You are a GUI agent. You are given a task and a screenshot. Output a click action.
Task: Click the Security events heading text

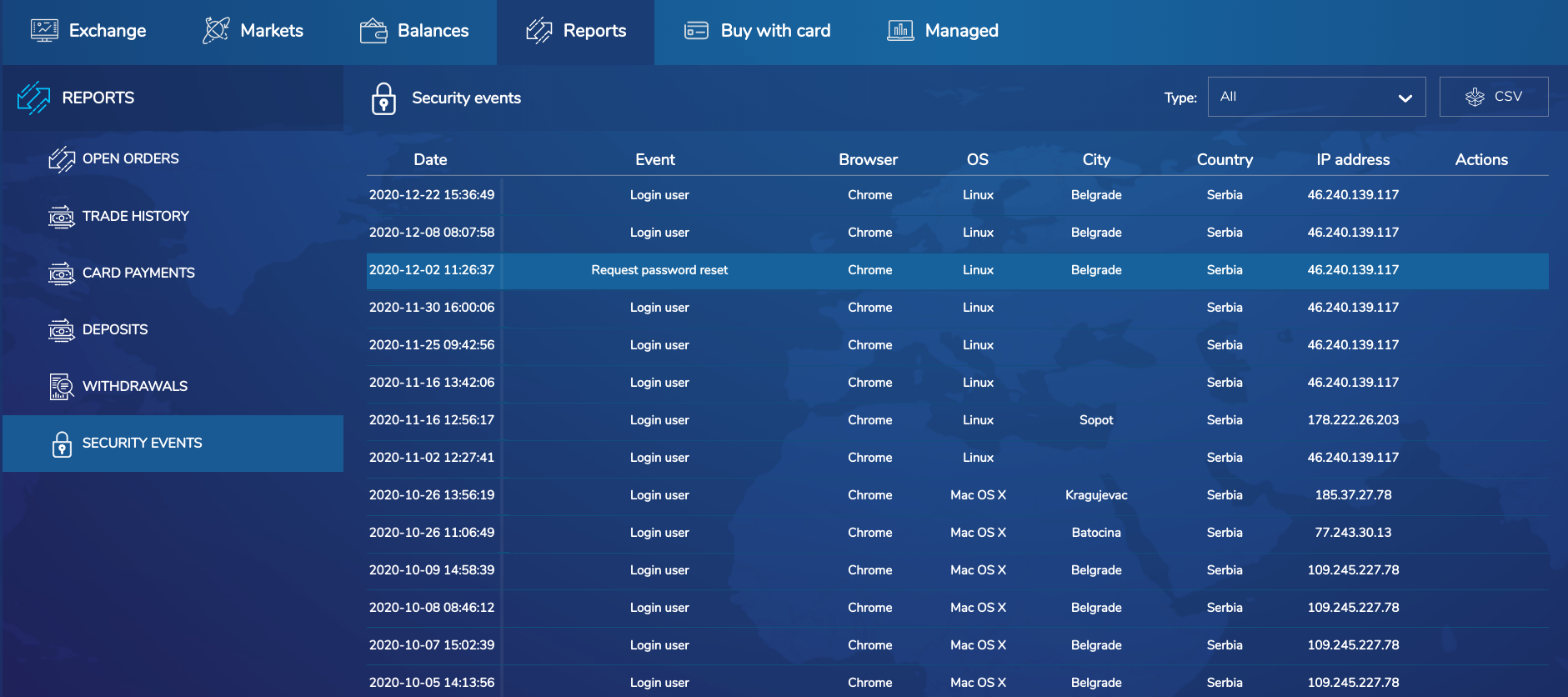click(x=466, y=98)
